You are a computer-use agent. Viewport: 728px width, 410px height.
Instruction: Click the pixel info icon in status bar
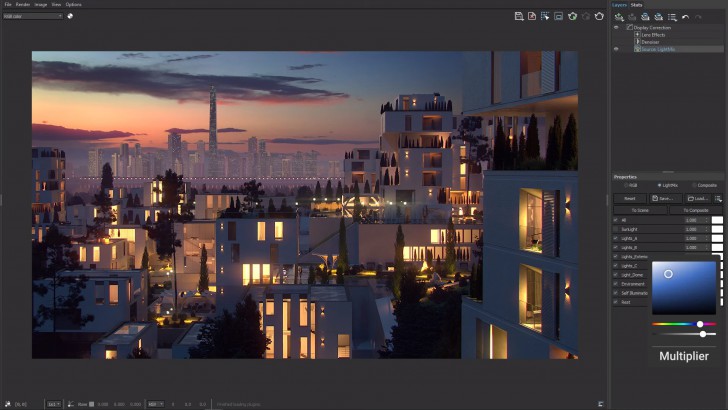coord(8,404)
